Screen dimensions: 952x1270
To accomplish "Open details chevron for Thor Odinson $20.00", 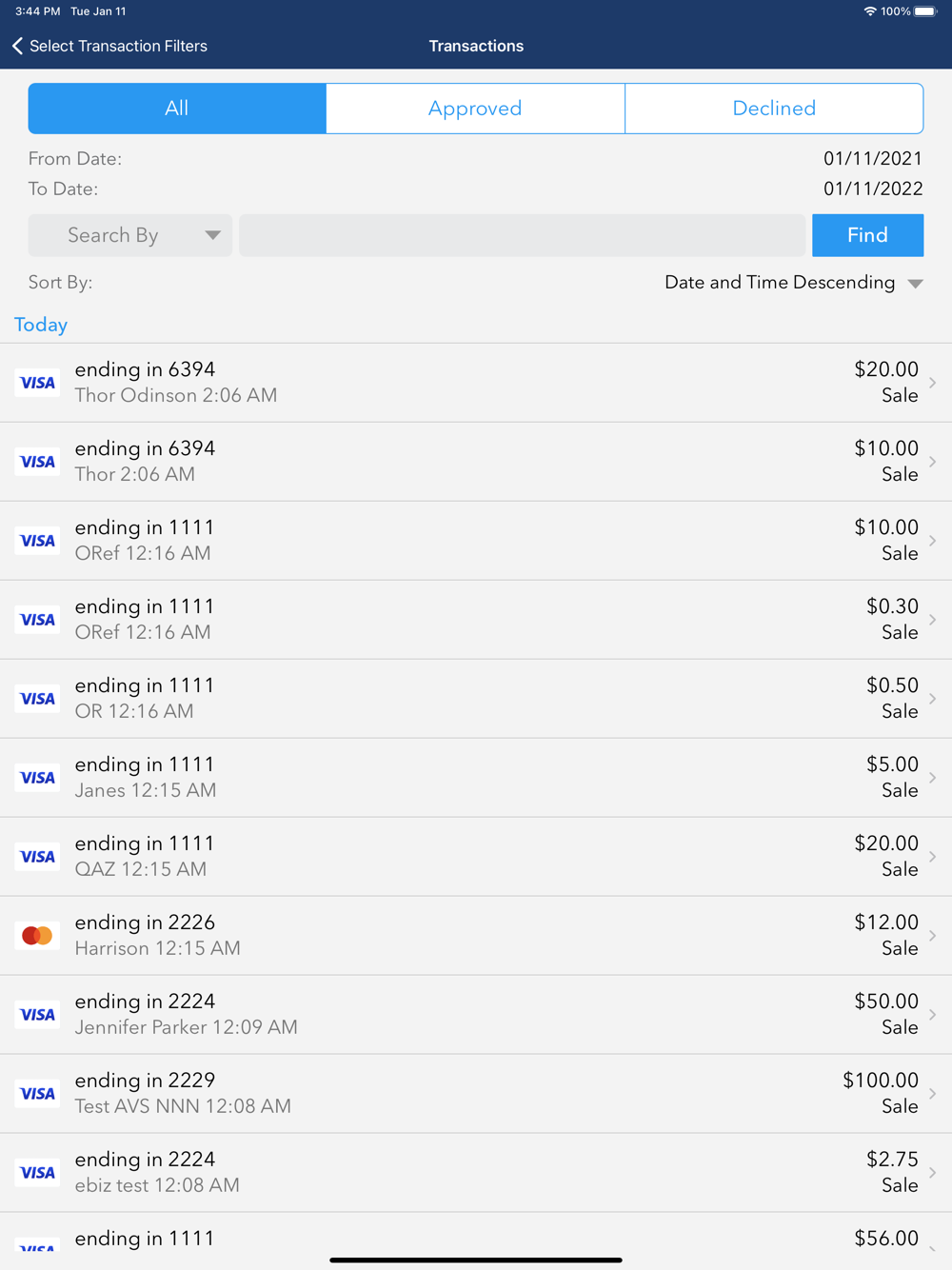I will pyautogui.click(x=933, y=383).
